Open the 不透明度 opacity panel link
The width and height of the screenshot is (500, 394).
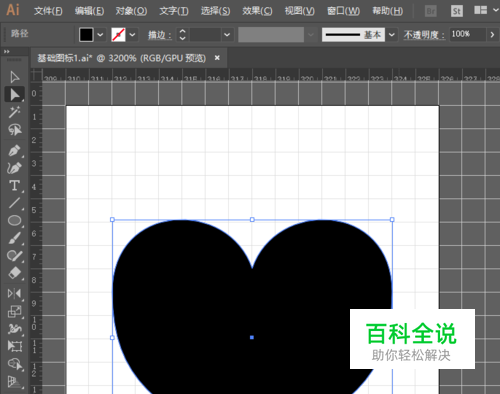click(x=424, y=35)
